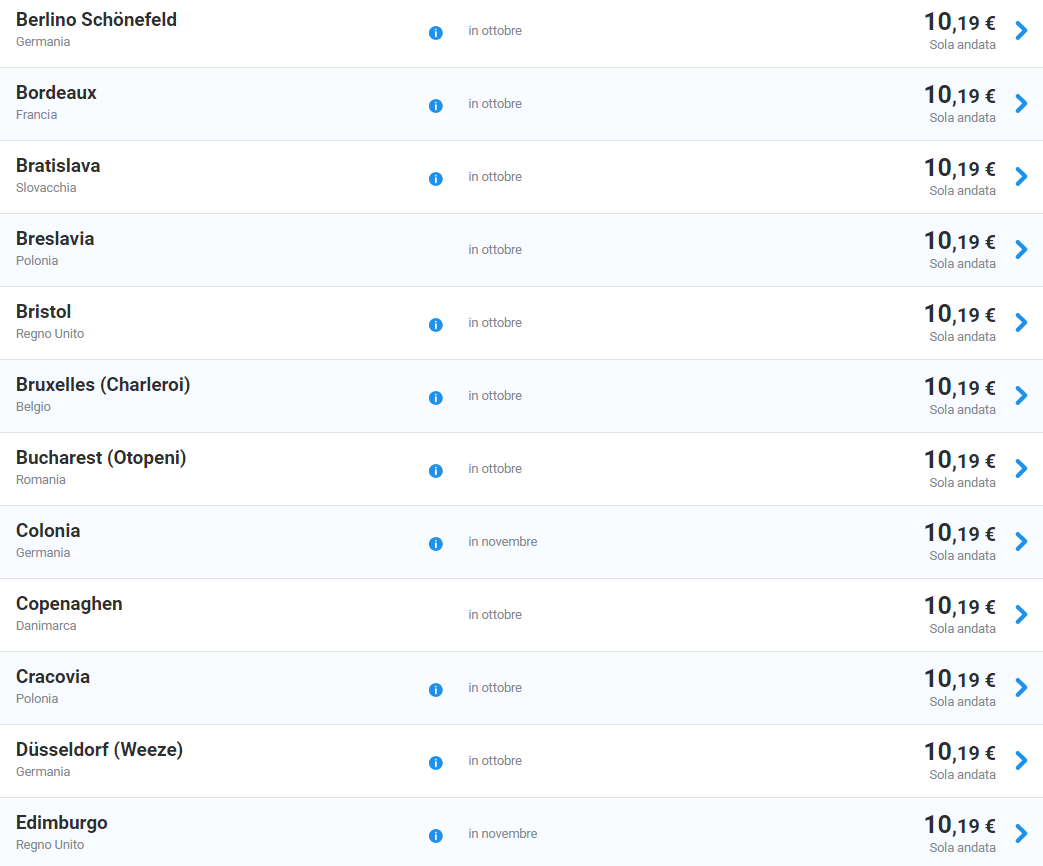View info icon beside Cracovia

436,690
